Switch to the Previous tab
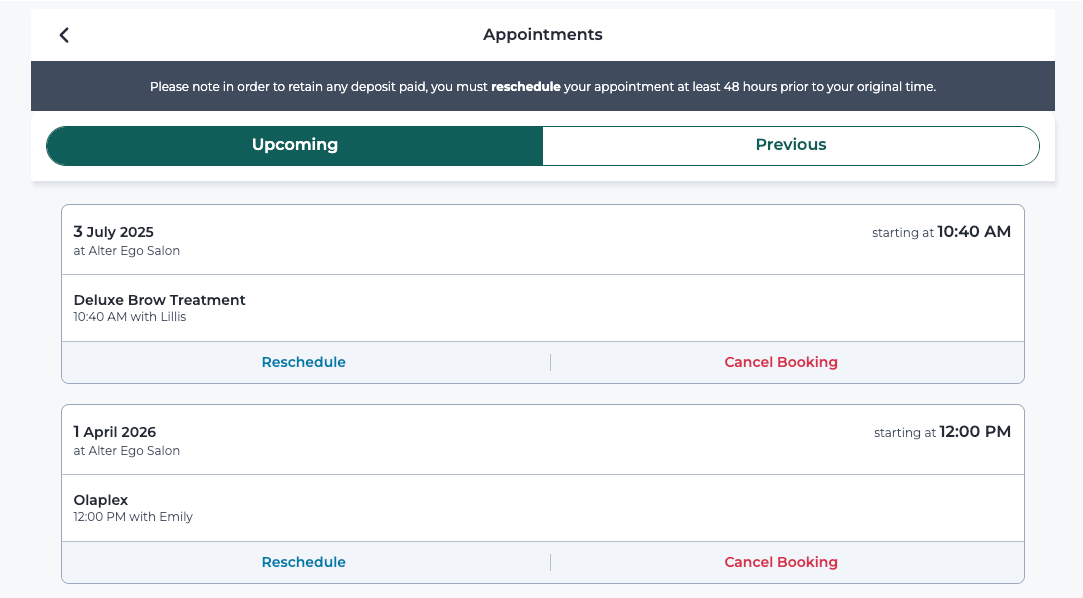Image resolution: width=1083 pixels, height=598 pixels. pos(791,146)
